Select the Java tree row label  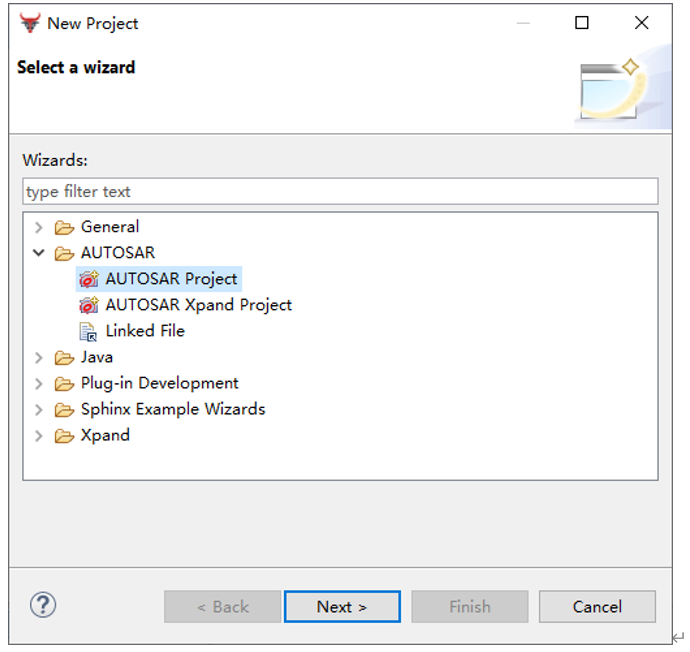pyautogui.click(x=97, y=357)
